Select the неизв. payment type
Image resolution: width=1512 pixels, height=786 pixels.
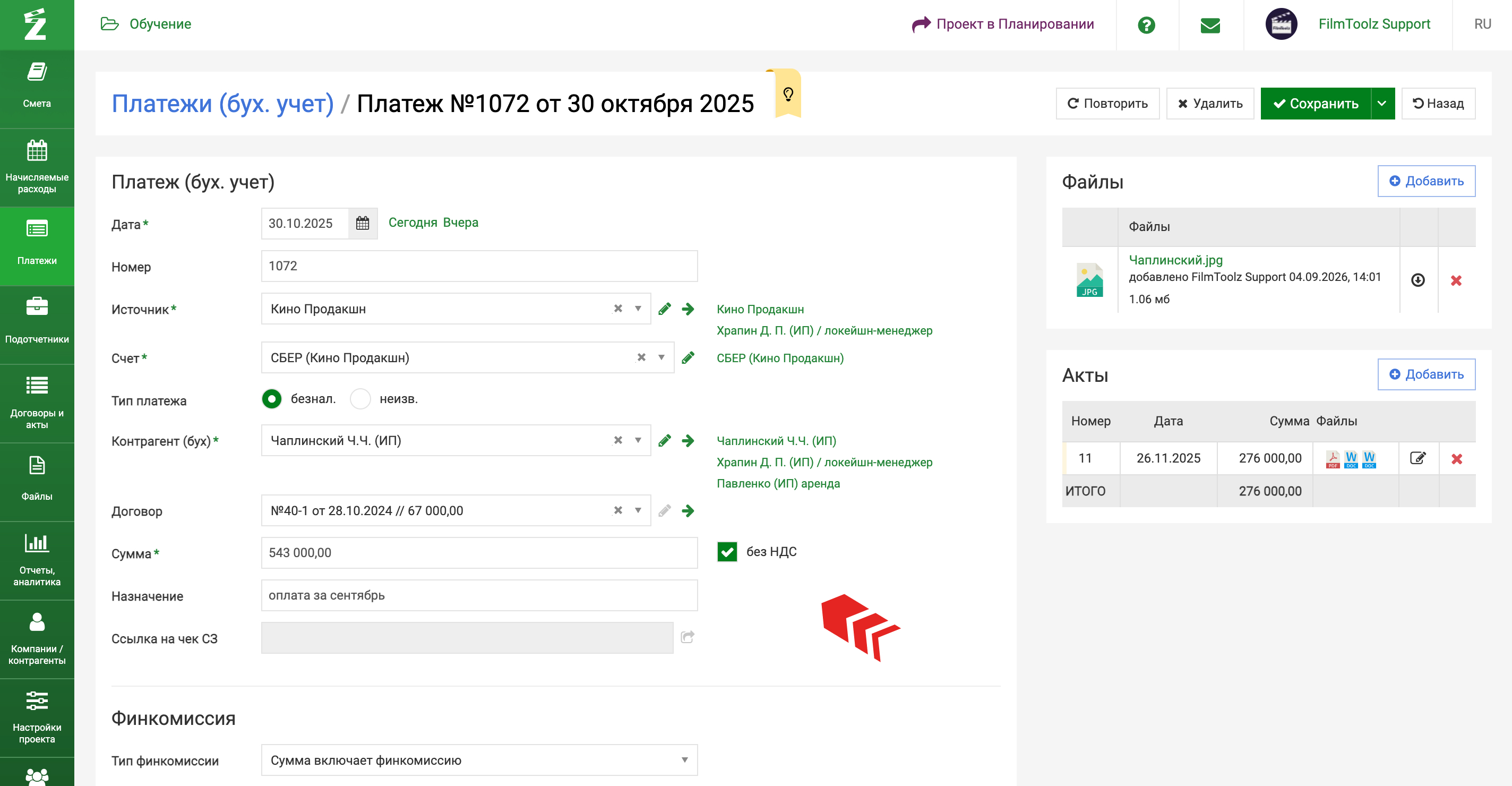coord(360,399)
